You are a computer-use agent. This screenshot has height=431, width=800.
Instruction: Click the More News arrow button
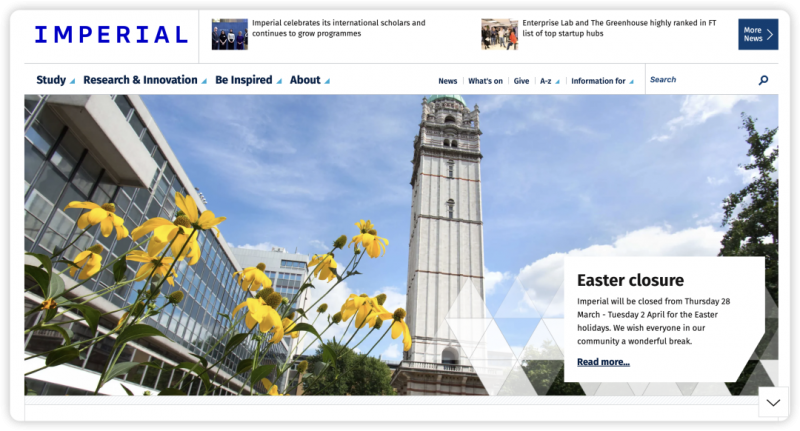[x=758, y=34]
